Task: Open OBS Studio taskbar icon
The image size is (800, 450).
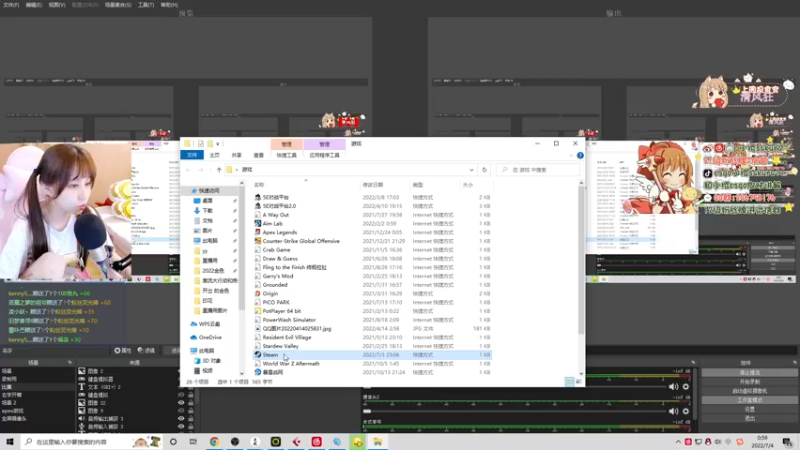Action: (235, 441)
